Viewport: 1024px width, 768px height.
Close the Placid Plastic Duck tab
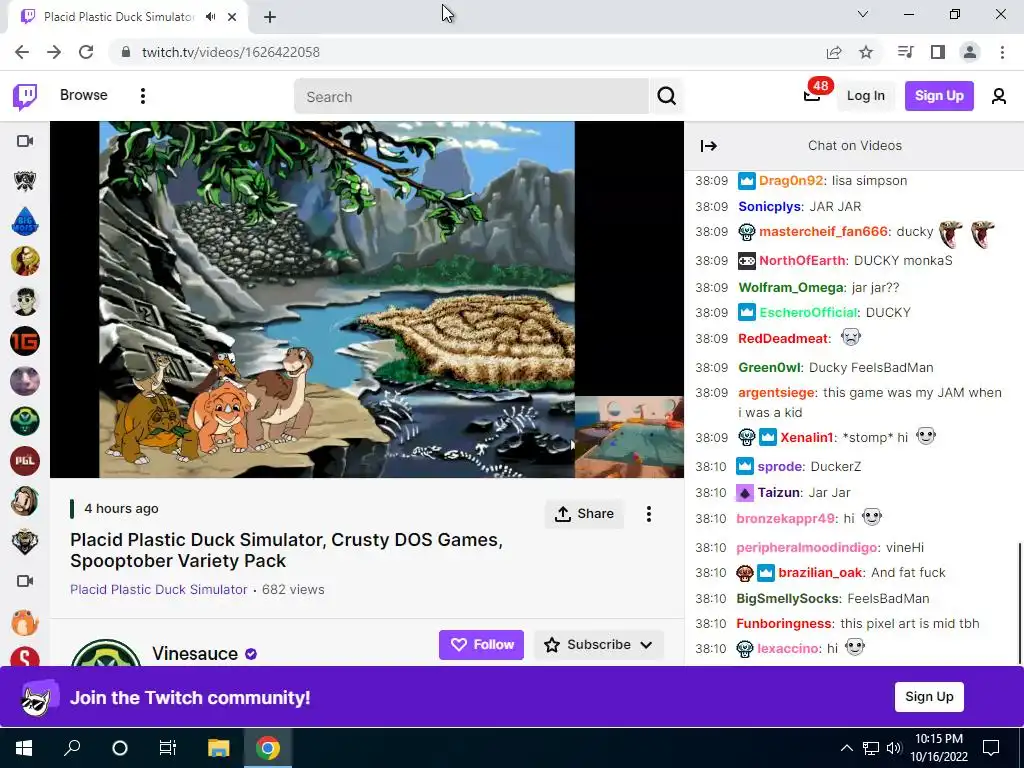coord(232,17)
